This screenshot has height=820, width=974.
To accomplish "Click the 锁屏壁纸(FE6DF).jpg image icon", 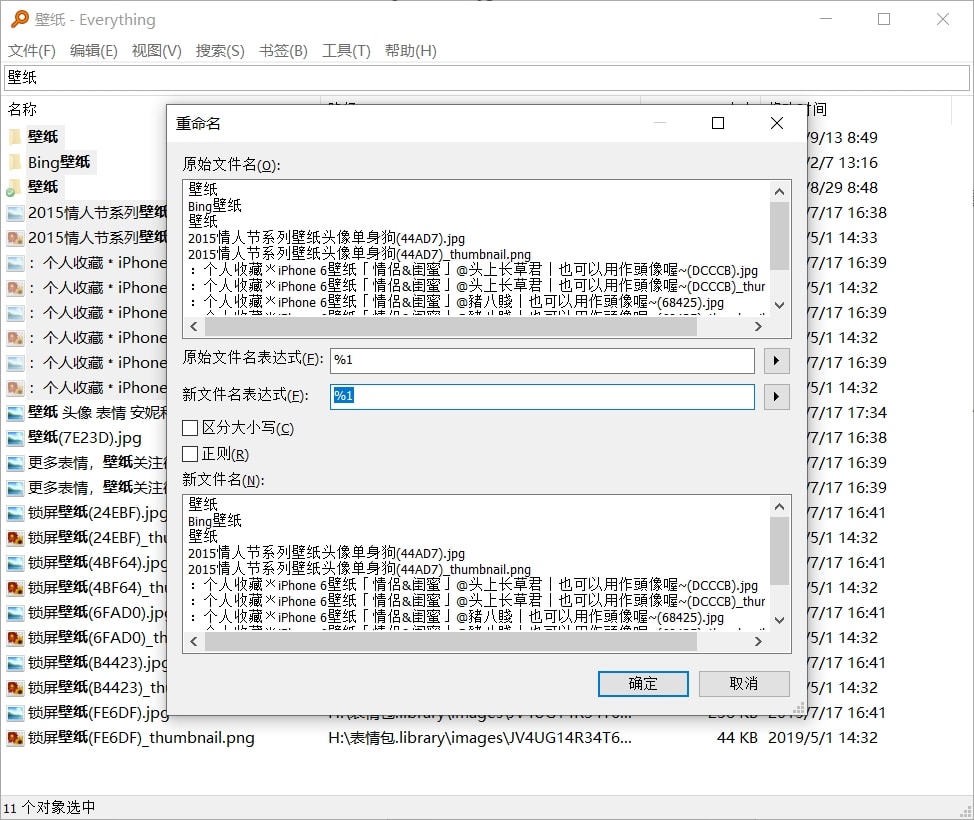I will [15, 713].
